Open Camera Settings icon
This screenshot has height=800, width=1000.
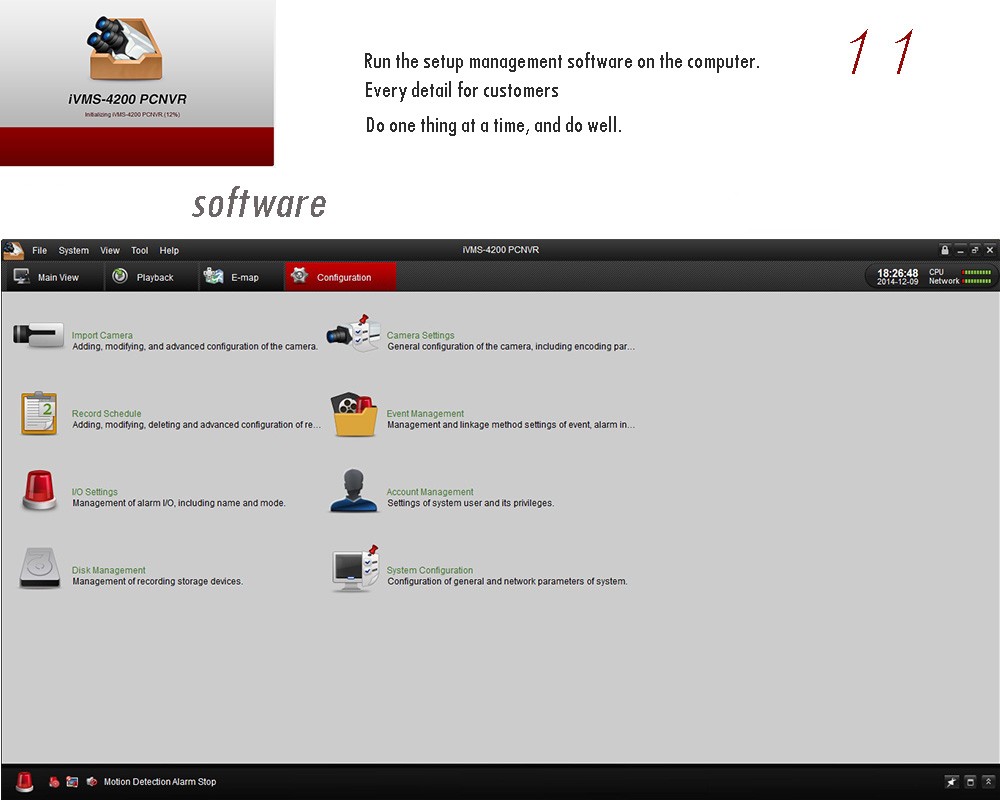pos(354,335)
